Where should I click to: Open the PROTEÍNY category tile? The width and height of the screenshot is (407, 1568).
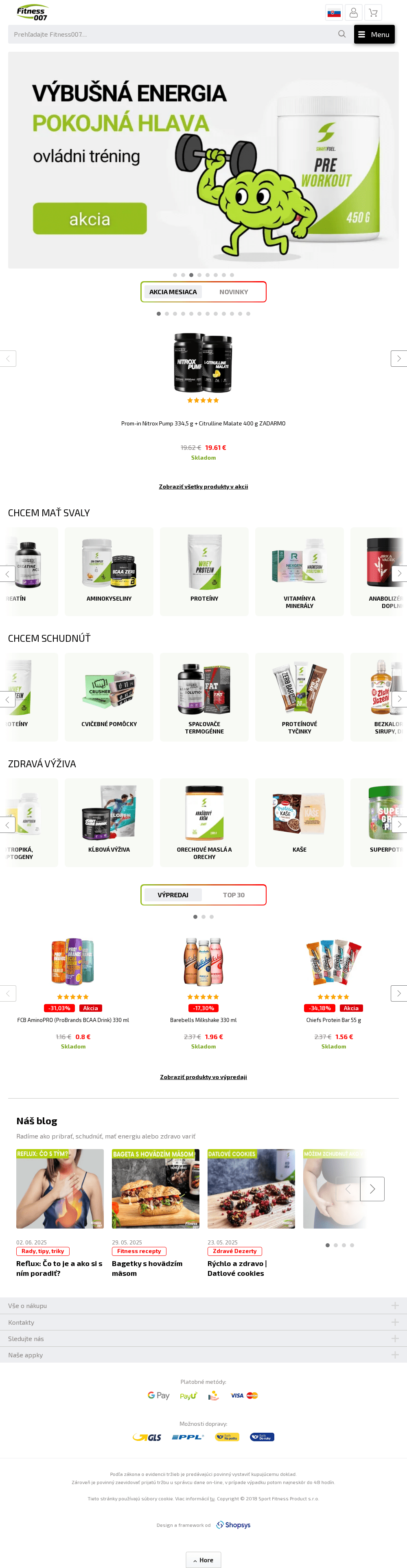coord(204,572)
